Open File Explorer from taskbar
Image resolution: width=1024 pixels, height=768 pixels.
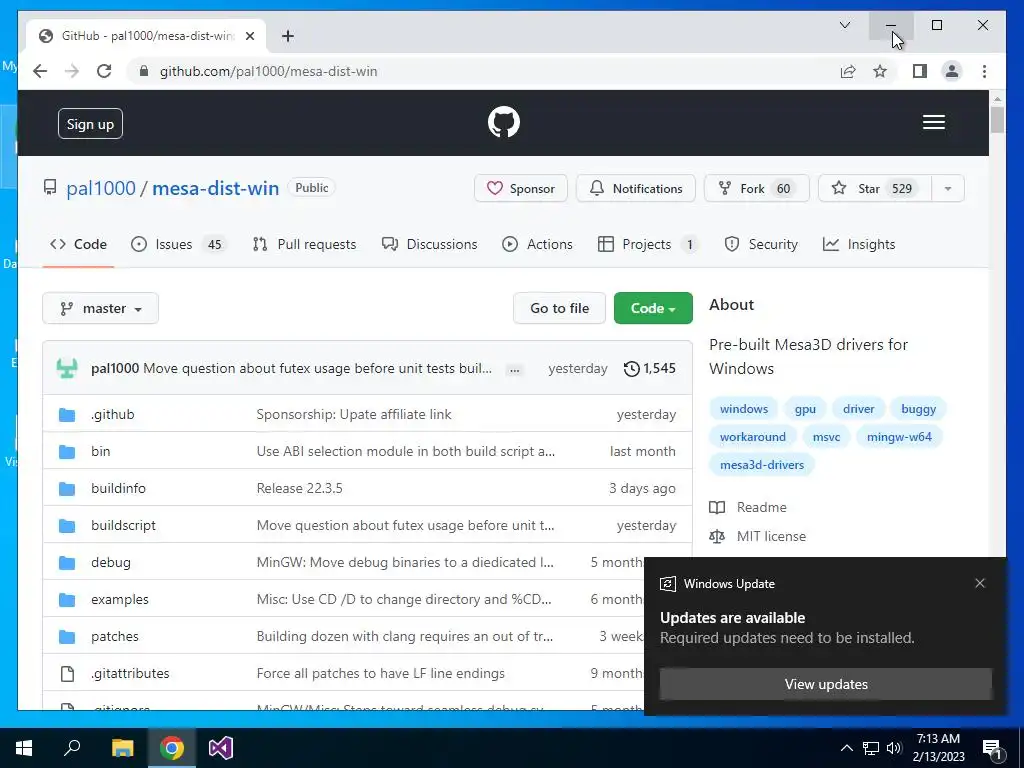click(x=122, y=748)
